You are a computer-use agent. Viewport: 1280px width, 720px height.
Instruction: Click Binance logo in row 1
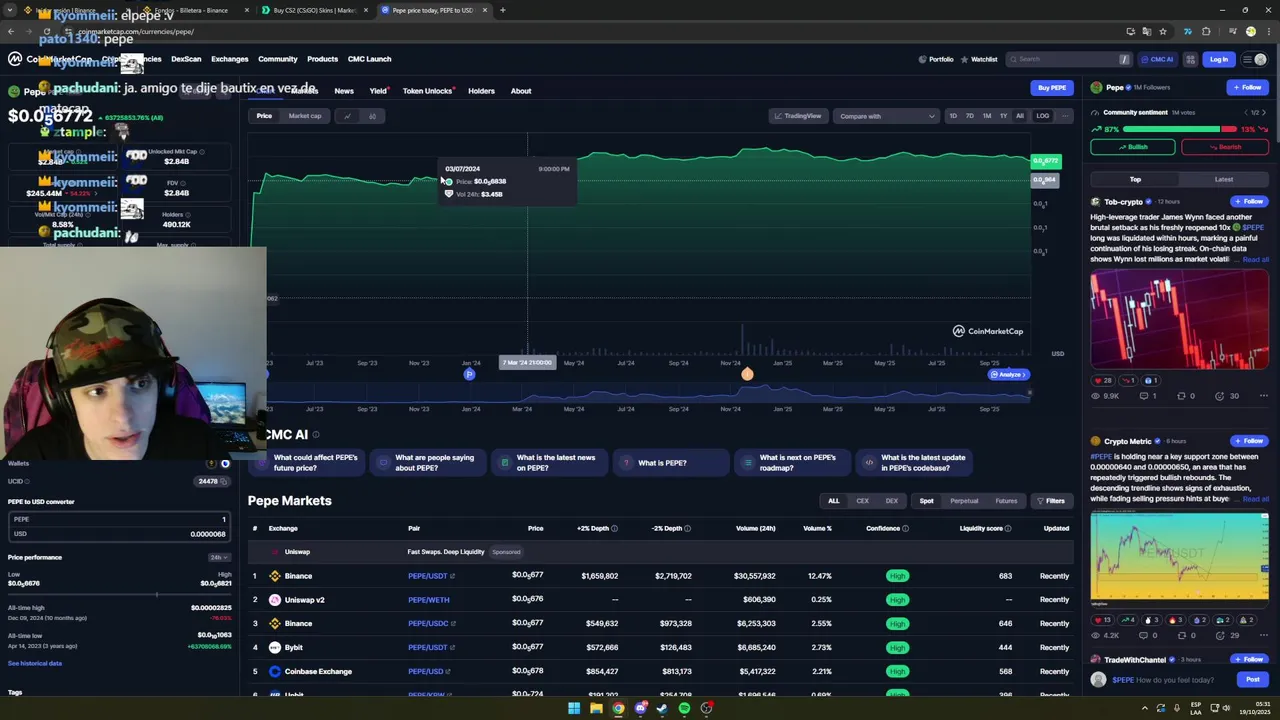tap(275, 576)
